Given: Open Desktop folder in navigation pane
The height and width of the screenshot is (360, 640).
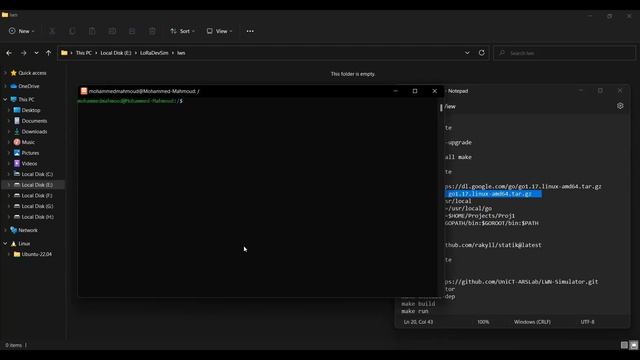Looking at the screenshot, I should (31, 110).
